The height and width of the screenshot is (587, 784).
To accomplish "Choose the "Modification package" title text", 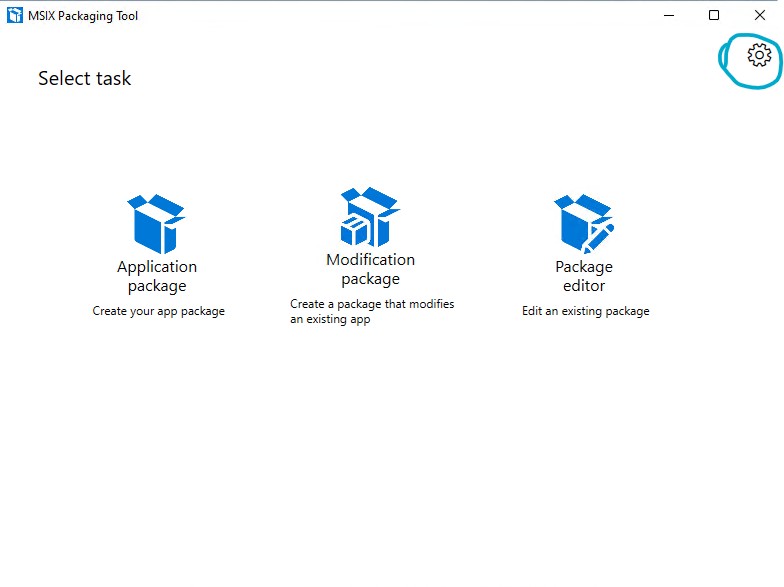I will 370,269.
